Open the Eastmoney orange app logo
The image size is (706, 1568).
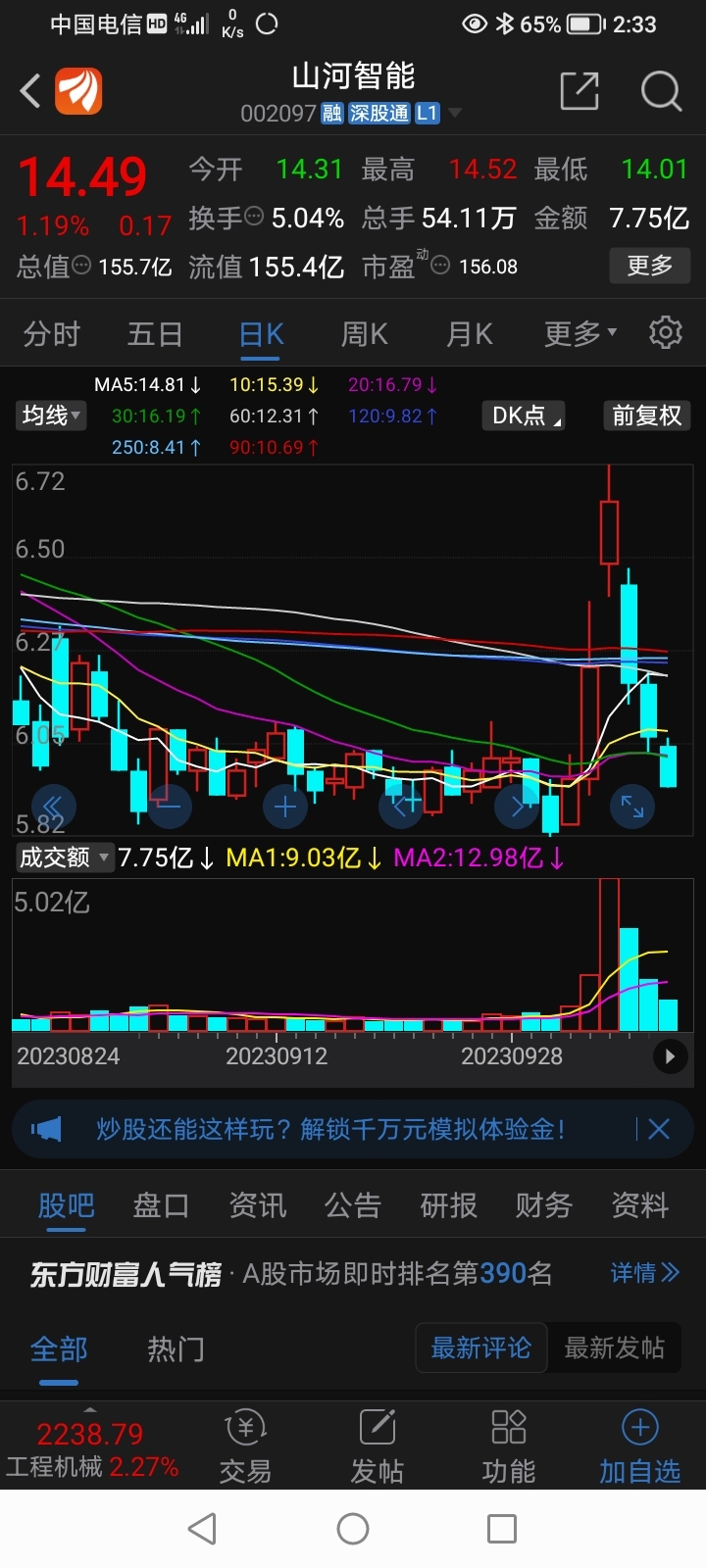click(x=77, y=91)
